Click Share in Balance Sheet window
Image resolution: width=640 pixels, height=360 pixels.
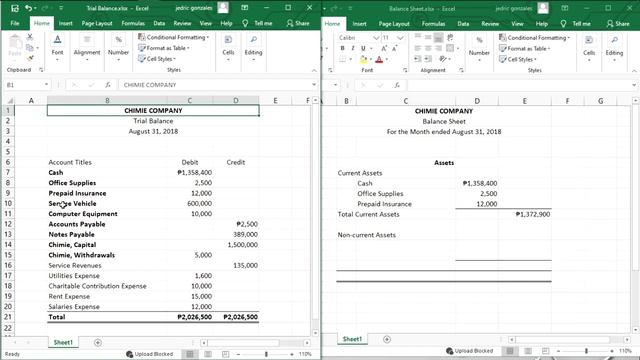tap(618, 24)
